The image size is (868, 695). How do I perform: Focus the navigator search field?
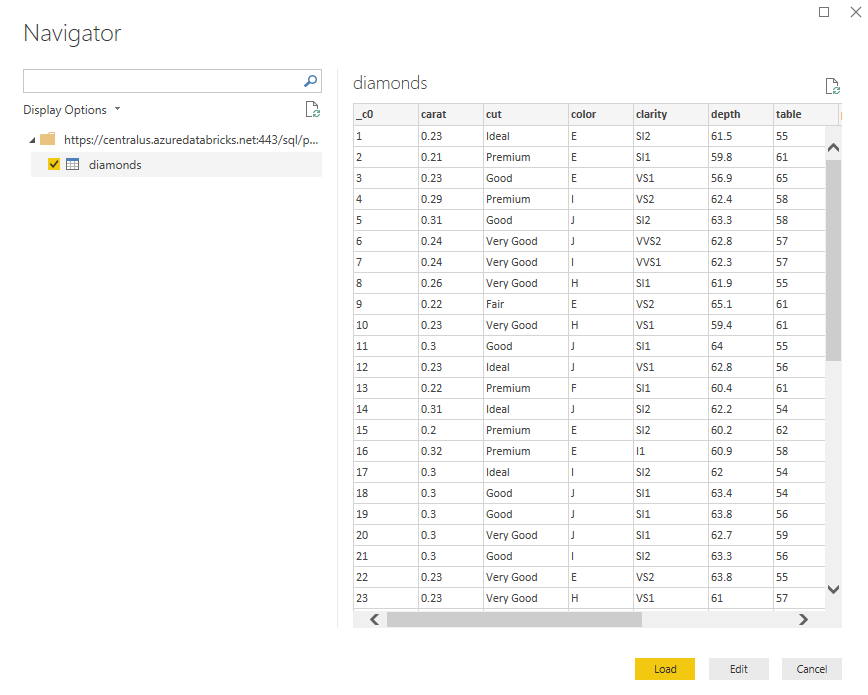pos(163,81)
